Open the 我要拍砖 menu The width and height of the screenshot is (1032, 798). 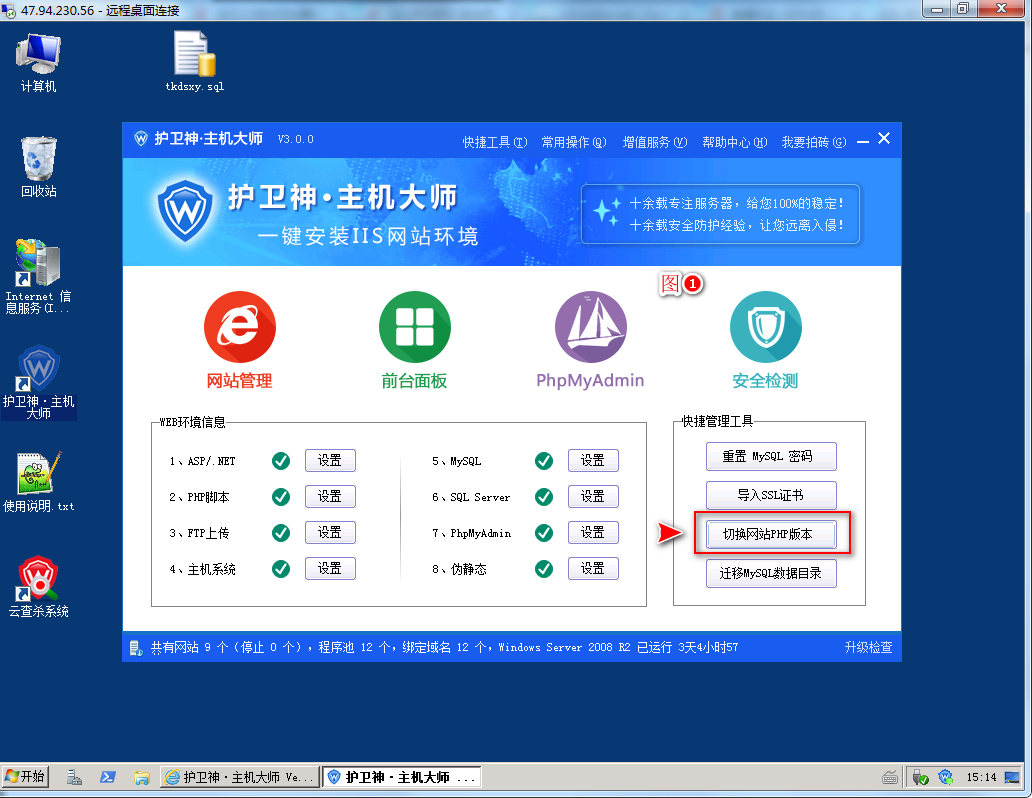click(813, 142)
